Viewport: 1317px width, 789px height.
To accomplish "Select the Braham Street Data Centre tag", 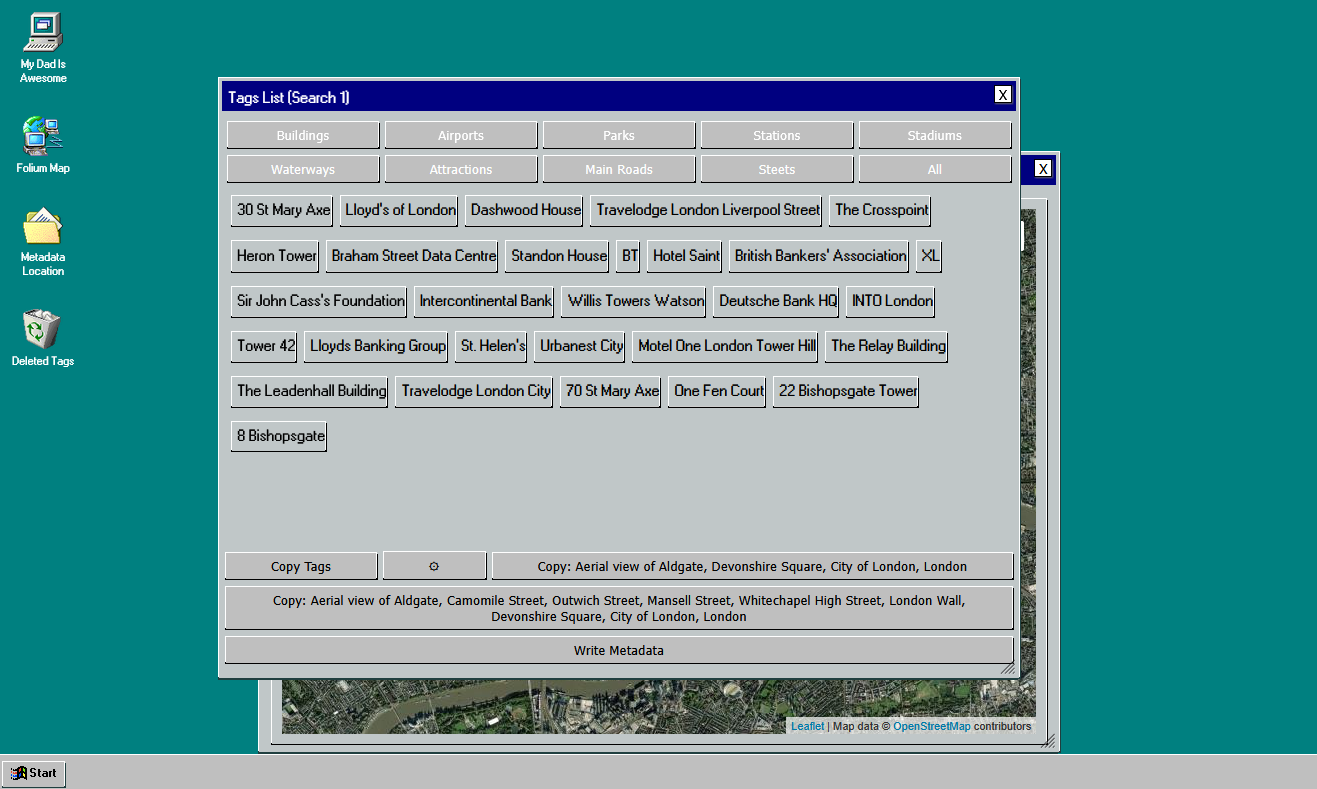I will point(414,256).
